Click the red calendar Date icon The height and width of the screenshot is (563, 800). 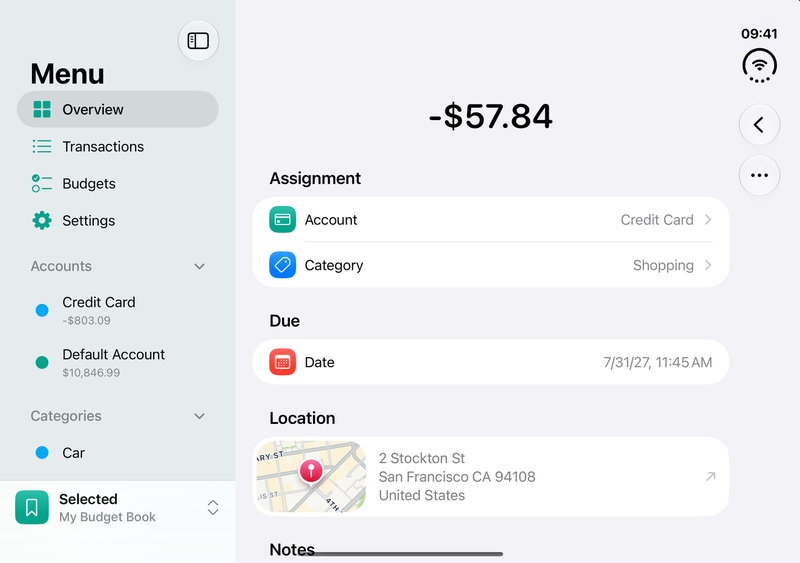tap(283, 362)
